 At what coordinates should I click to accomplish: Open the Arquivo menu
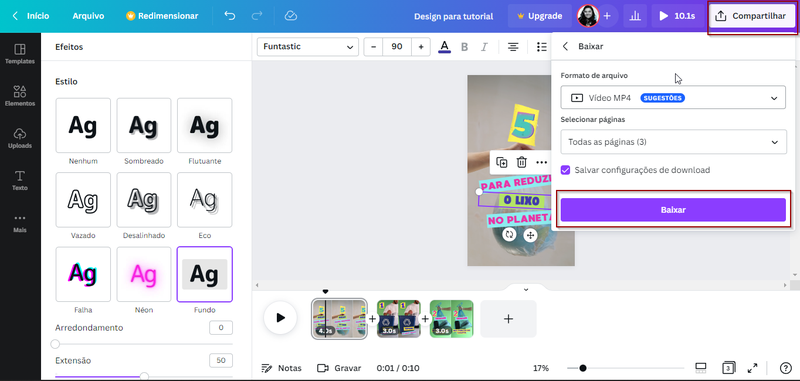coord(88,16)
